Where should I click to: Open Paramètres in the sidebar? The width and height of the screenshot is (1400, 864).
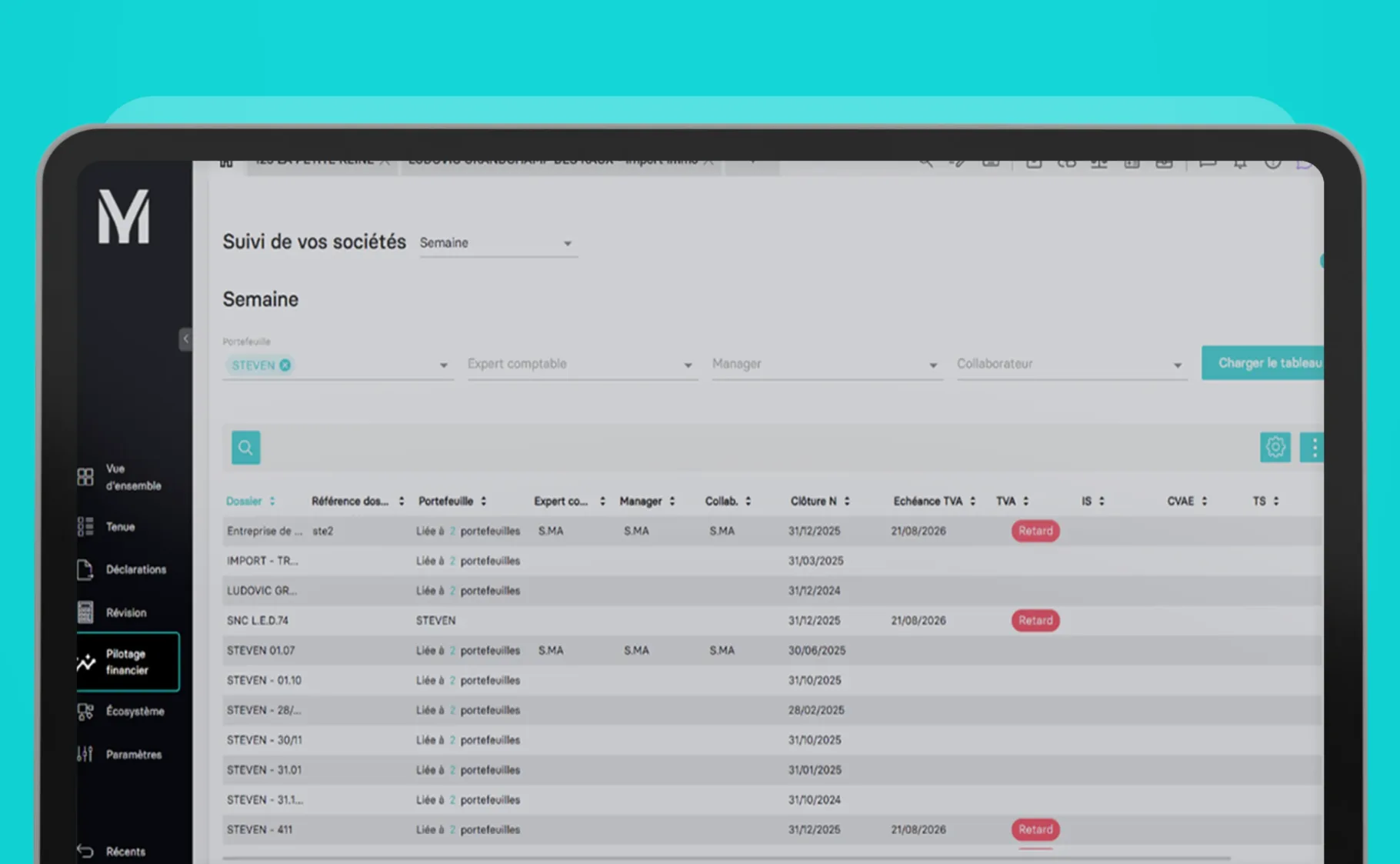coord(120,755)
